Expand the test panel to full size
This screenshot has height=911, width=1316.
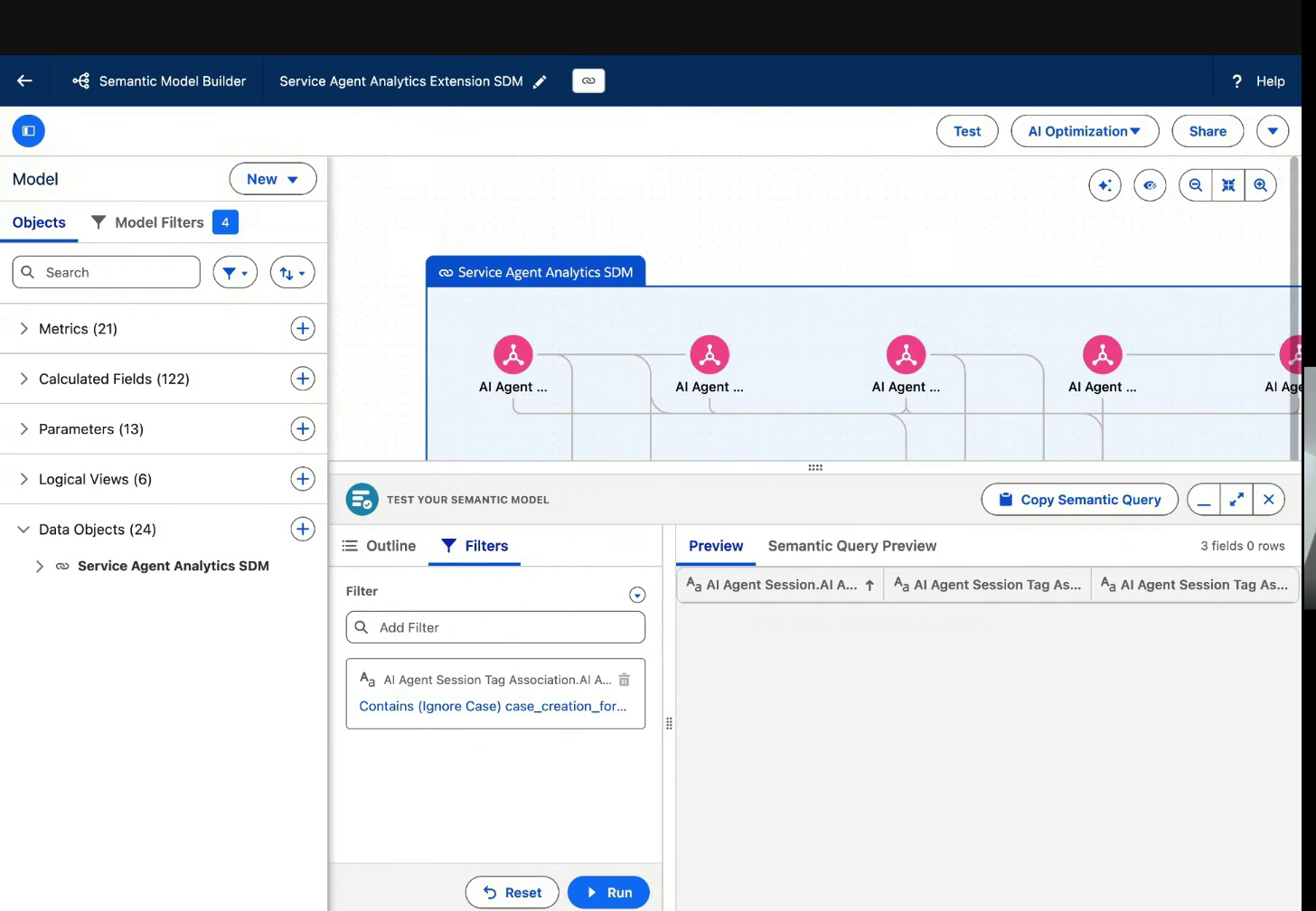(x=1236, y=500)
